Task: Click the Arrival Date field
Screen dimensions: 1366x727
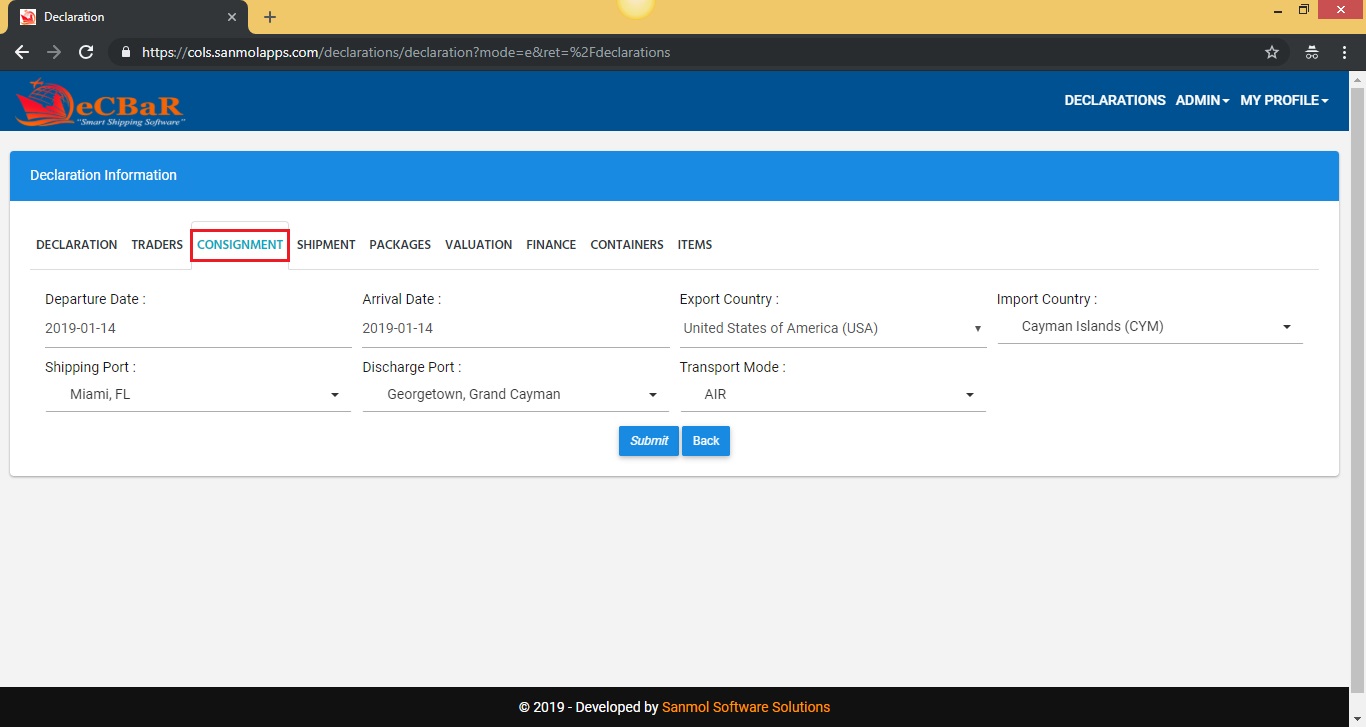Action: 516,329
